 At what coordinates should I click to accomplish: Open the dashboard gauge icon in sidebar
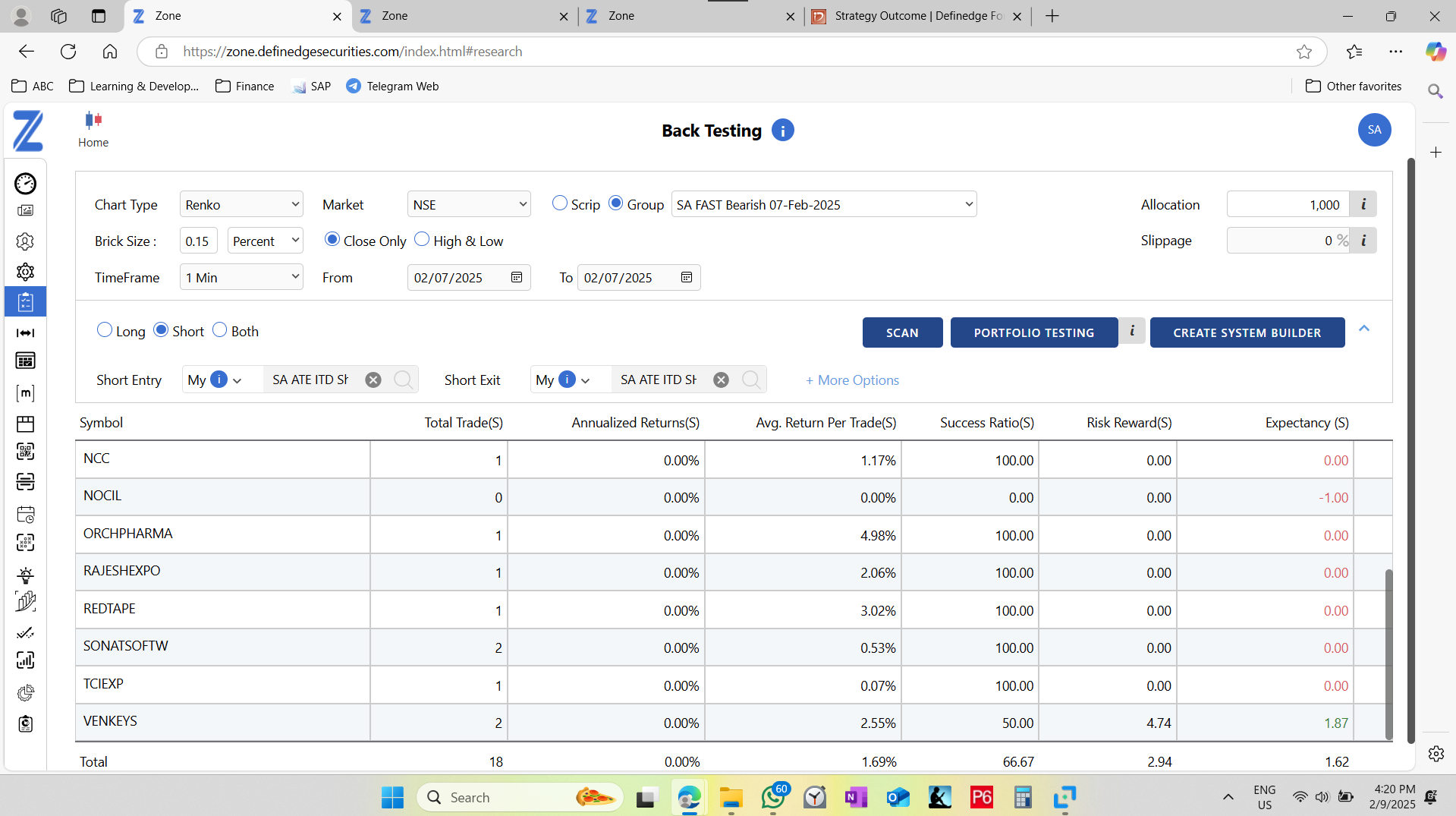click(25, 183)
